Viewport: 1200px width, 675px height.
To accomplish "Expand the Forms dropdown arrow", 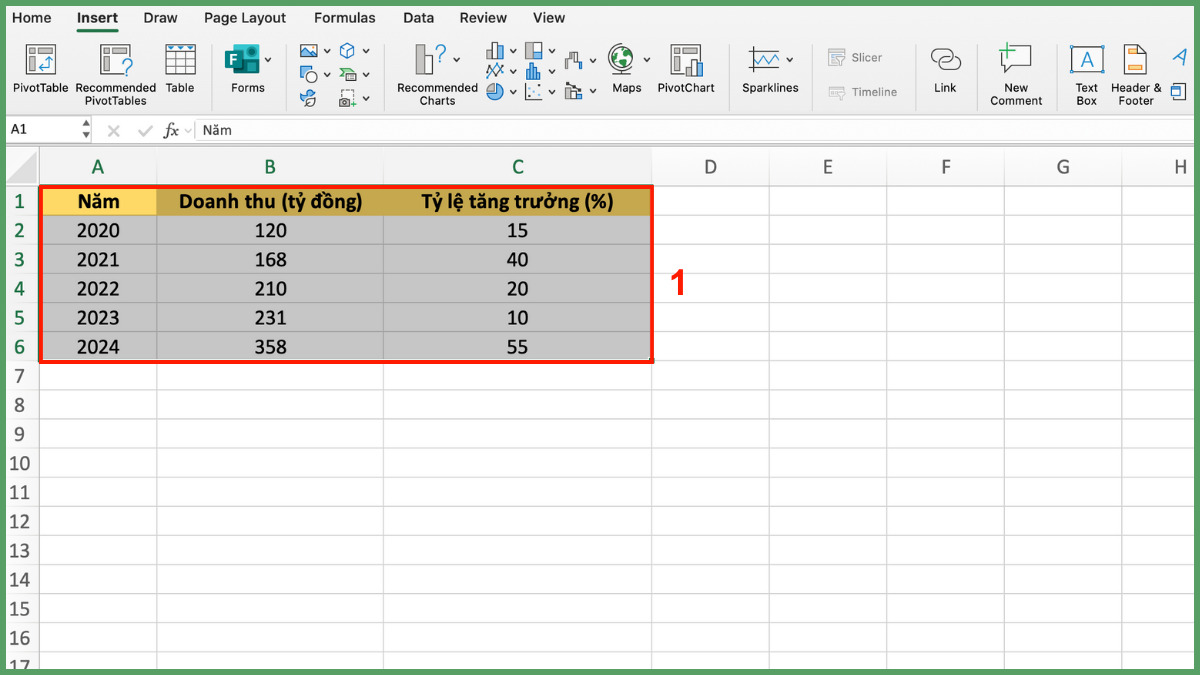I will pyautogui.click(x=268, y=60).
